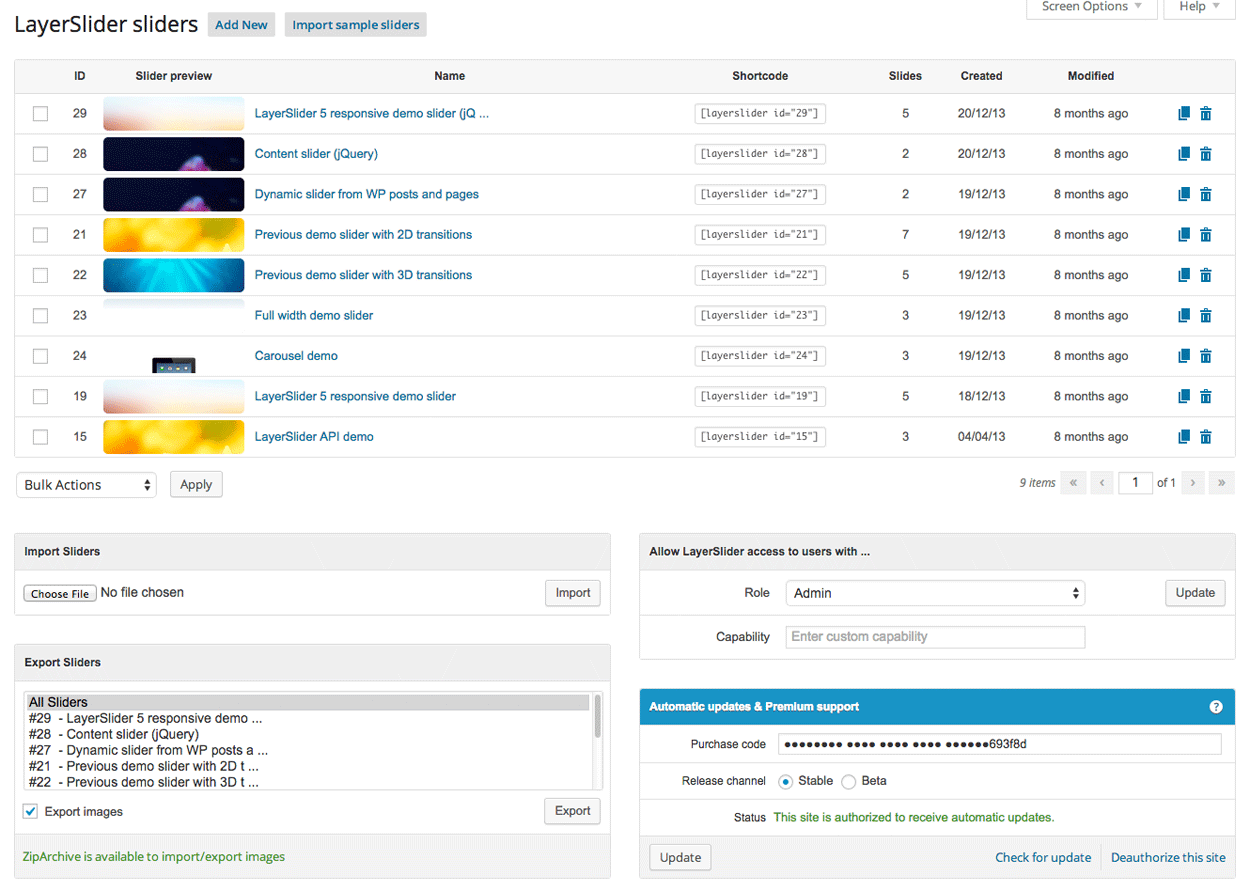This screenshot has height=891, width=1250.
Task: Select #22 Previous demo slider in export list
Action: coord(307,783)
